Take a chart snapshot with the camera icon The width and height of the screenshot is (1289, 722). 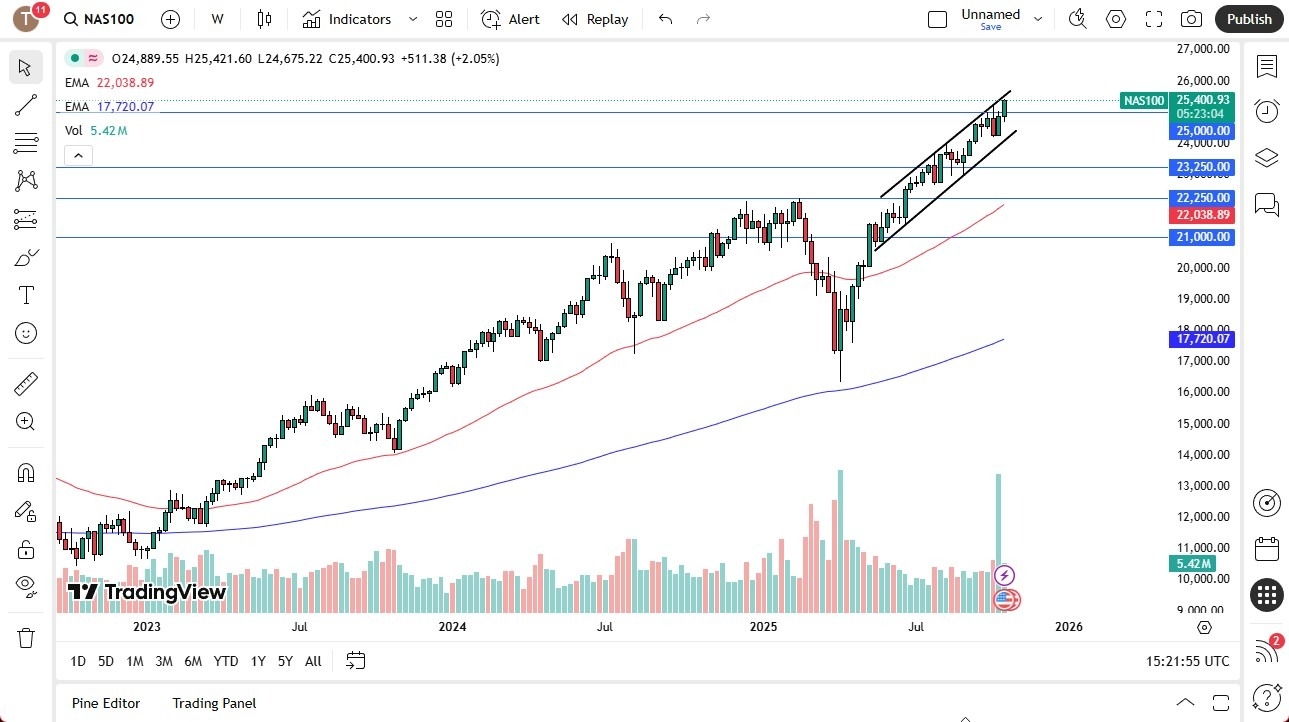[1190, 18]
